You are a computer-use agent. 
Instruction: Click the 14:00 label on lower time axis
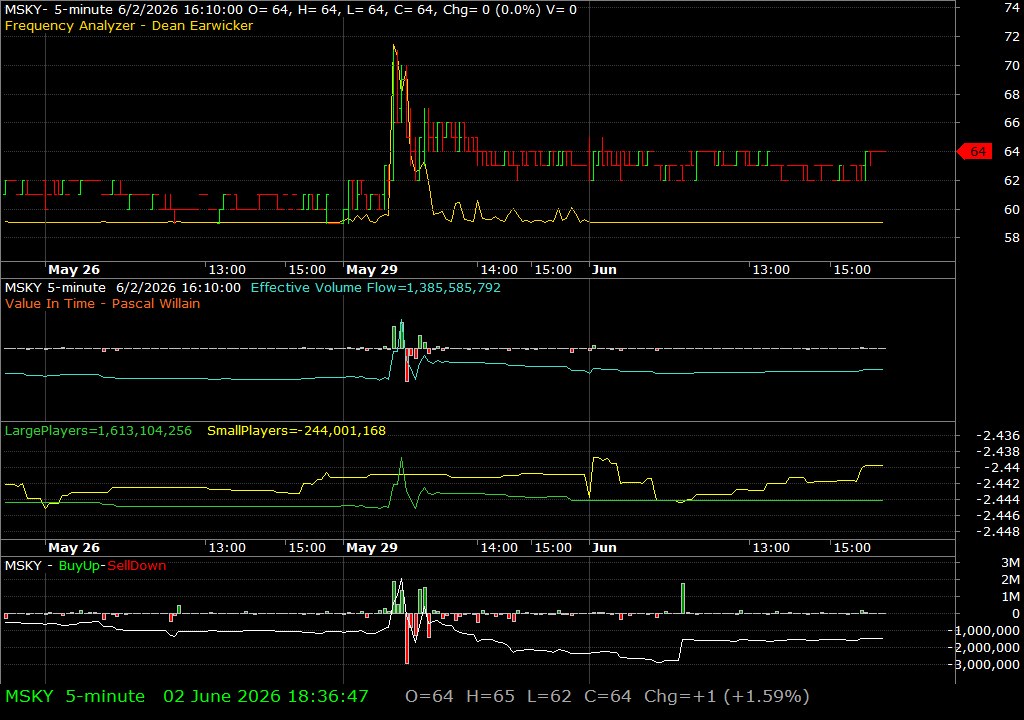[499, 548]
